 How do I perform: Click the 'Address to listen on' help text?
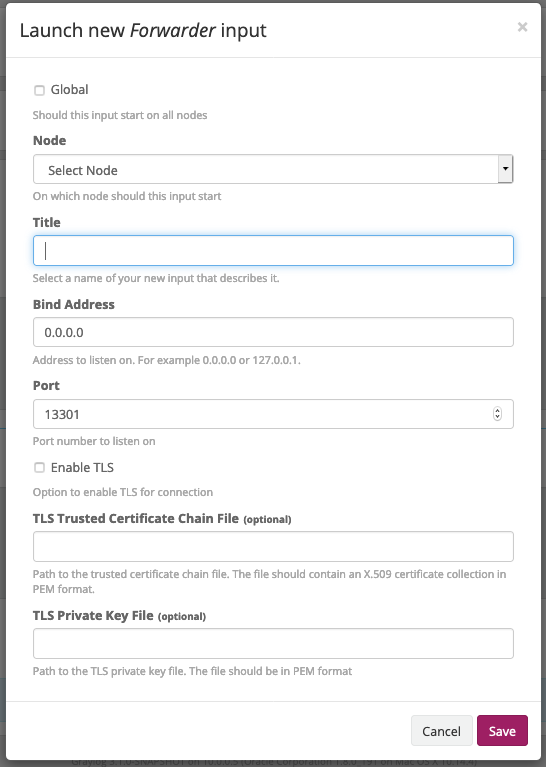pyautogui.click(x=166, y=361)
